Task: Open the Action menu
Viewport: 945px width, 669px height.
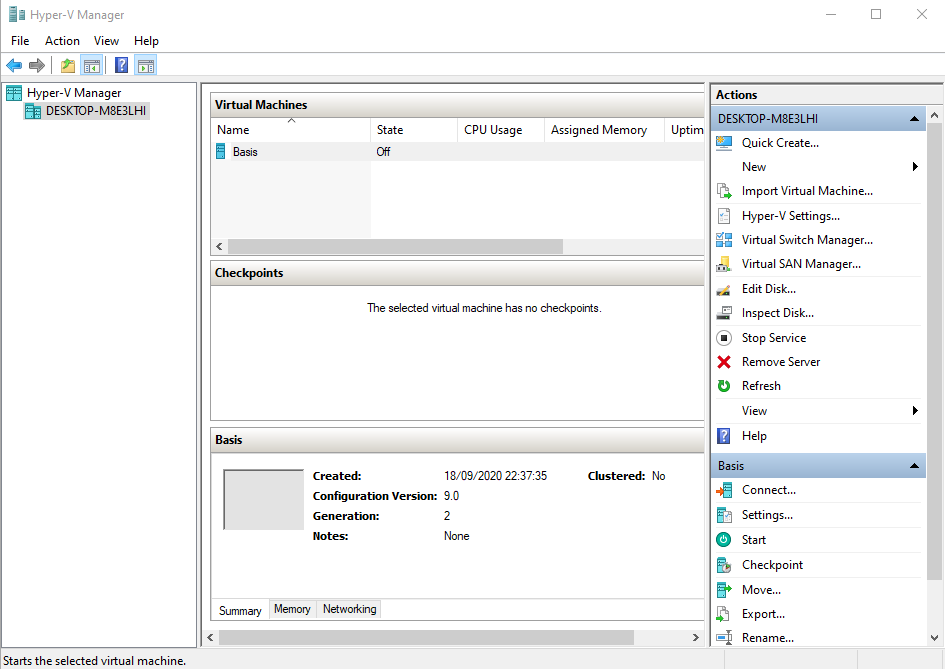Action: click(x=62, y=40)
